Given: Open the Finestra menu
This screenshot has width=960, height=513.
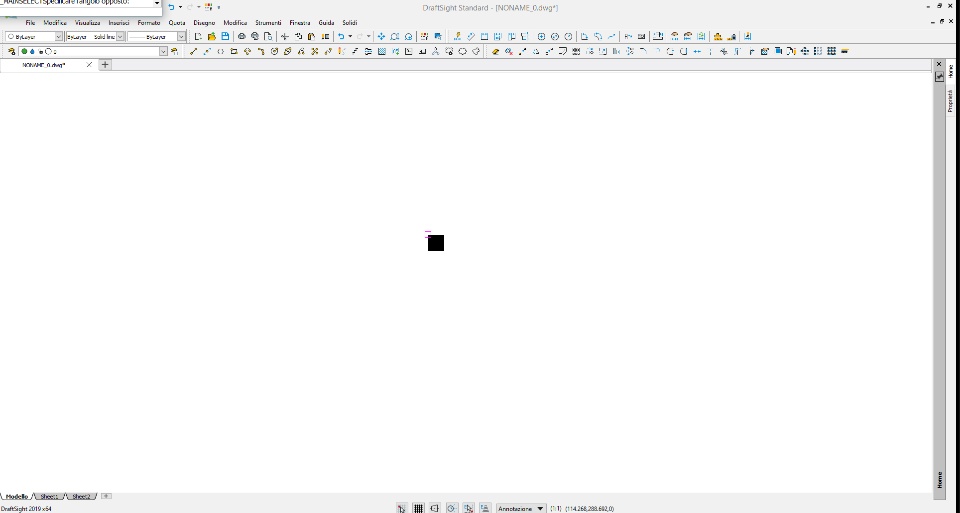Looking at the screenshot, I should coord(300,23).
